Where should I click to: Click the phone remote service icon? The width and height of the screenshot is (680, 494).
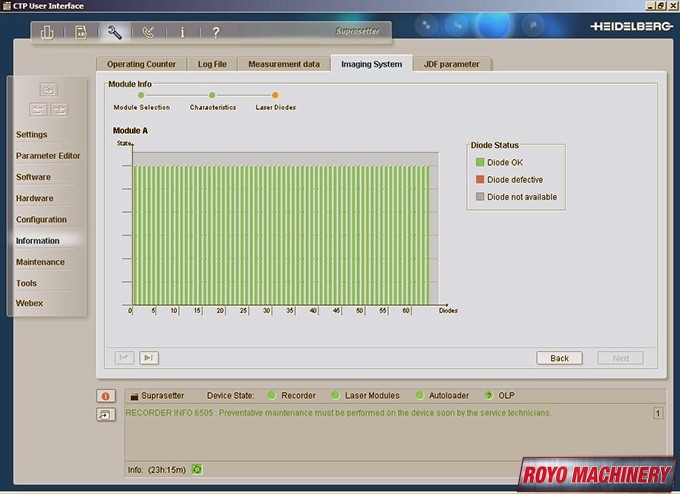[149, 32]
